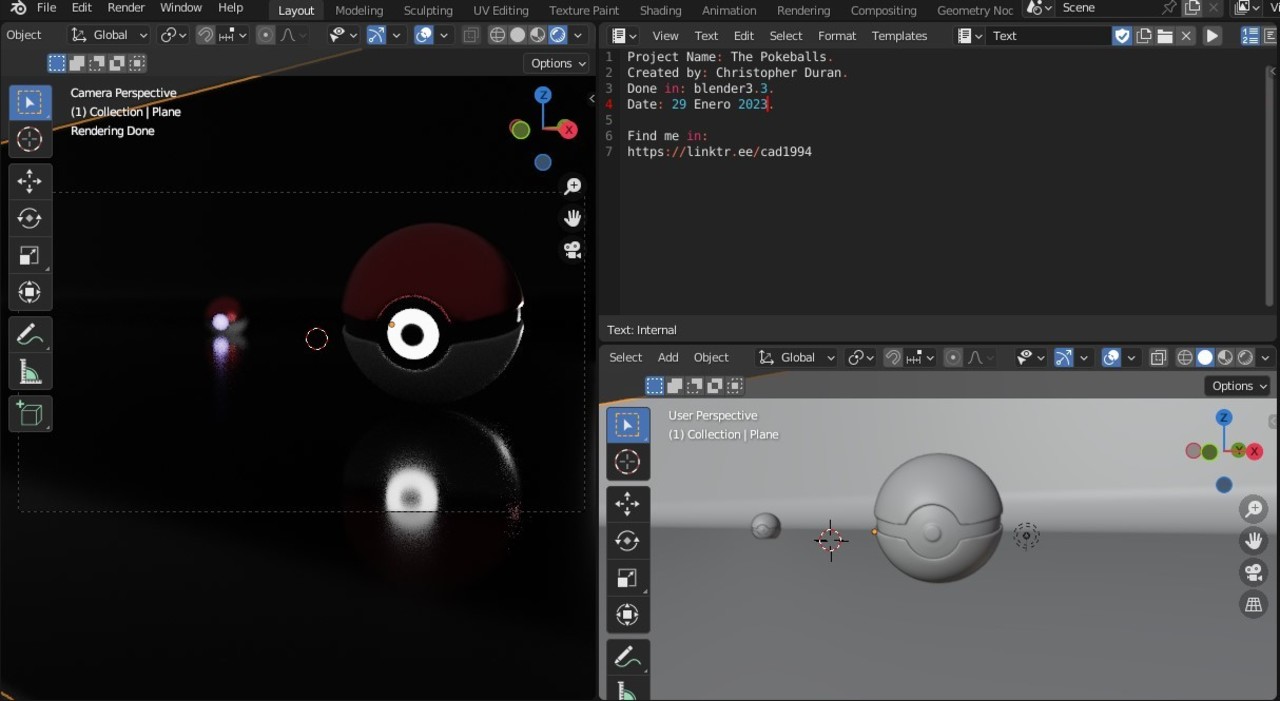Open the Templates menu in text editor
The width and height of the screenshot is (1280, 701).
(x=899, y=36)
